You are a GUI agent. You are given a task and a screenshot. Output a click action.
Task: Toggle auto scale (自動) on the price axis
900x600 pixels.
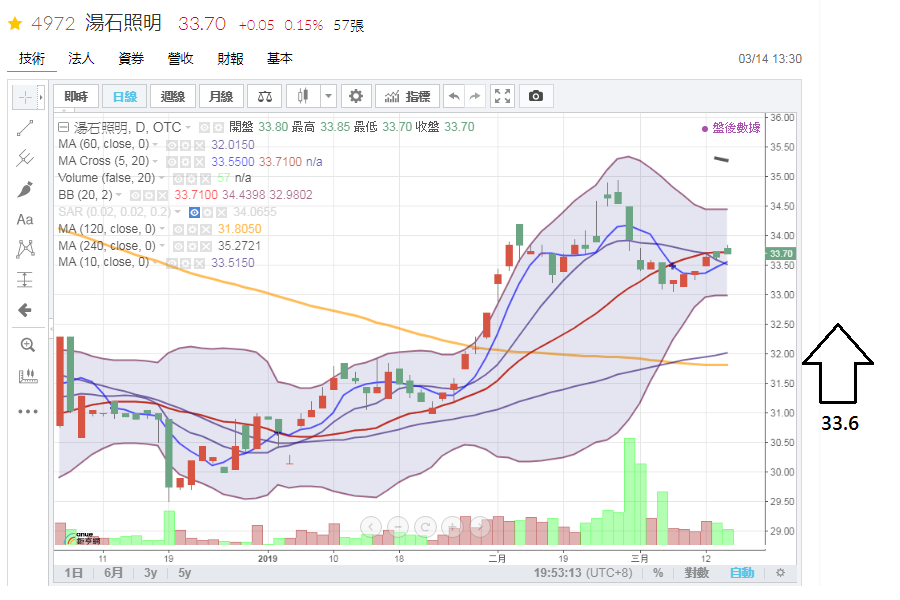tap(741, 573)
